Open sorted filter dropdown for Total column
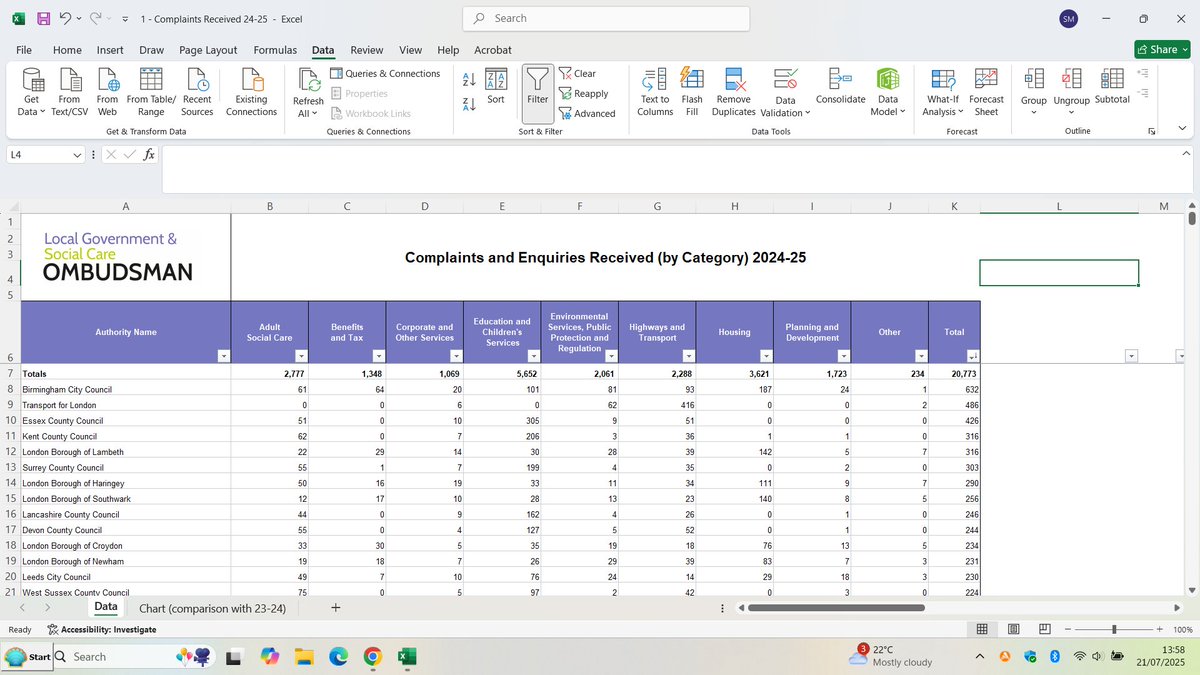1200x675 pixels. click(974, 356)
